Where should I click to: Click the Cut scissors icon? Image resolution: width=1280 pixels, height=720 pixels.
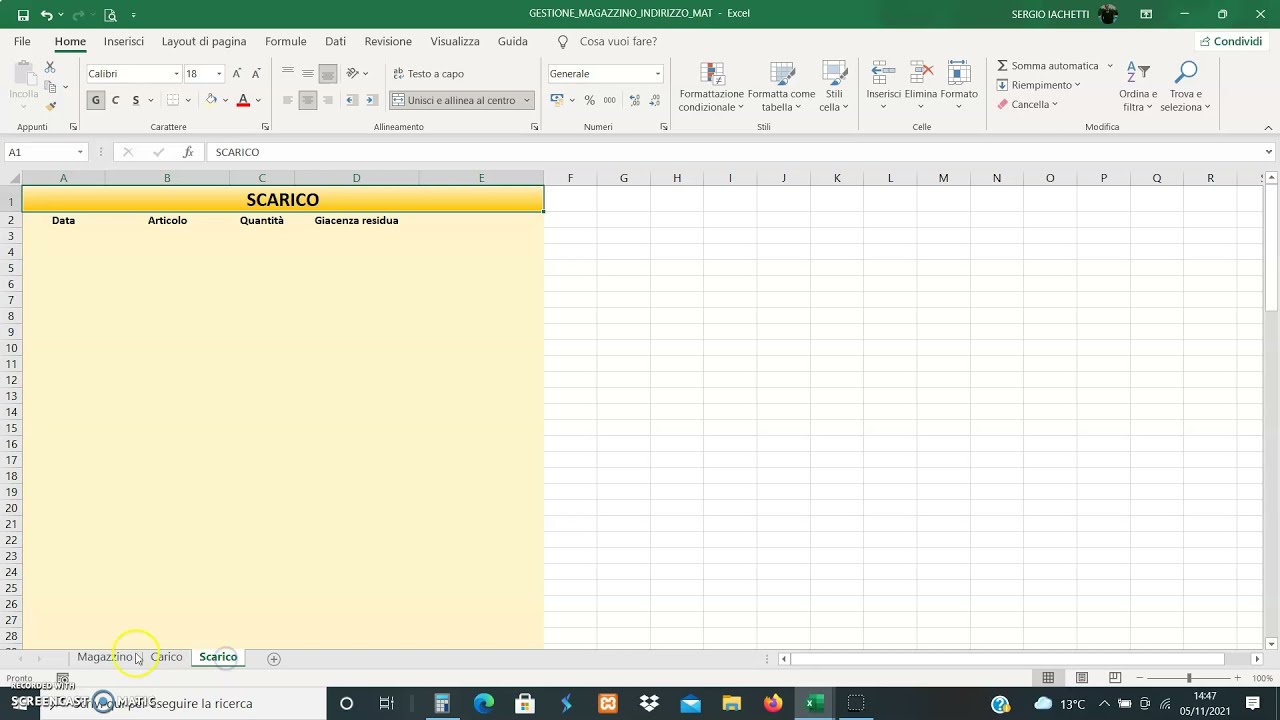coord(50,67)
